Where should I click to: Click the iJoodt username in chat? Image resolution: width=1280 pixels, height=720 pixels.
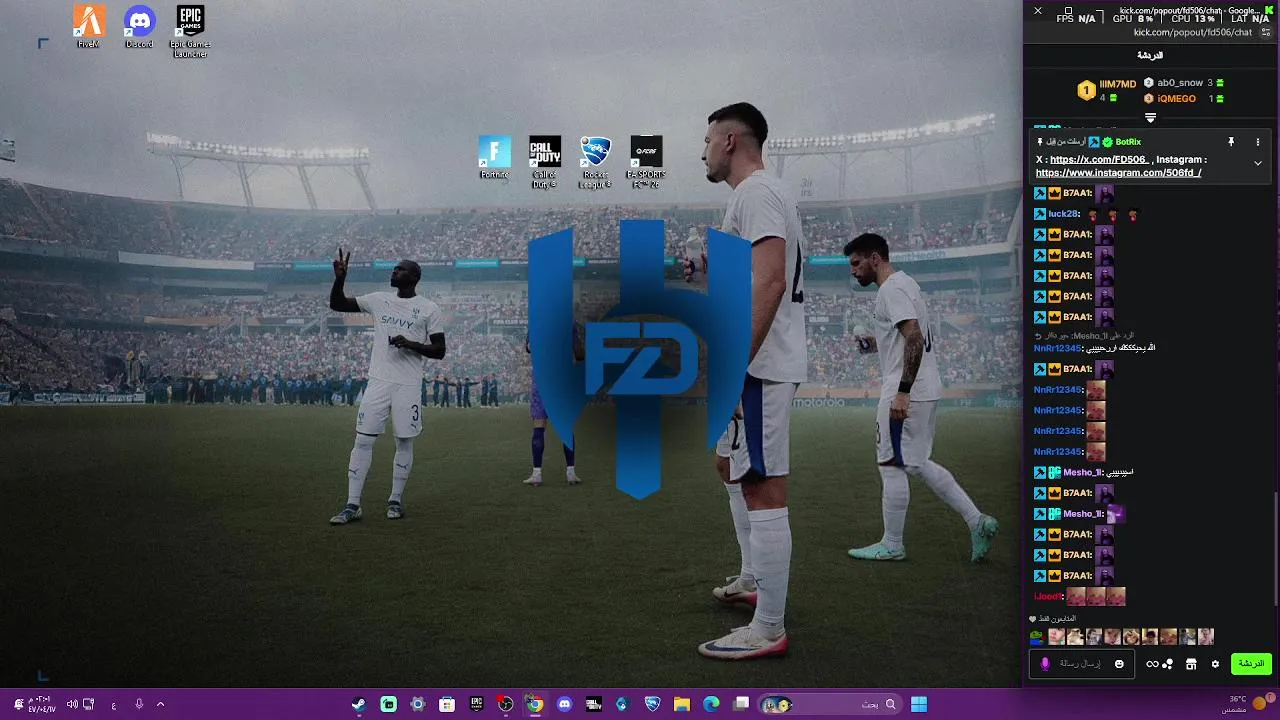point(1047,597)
